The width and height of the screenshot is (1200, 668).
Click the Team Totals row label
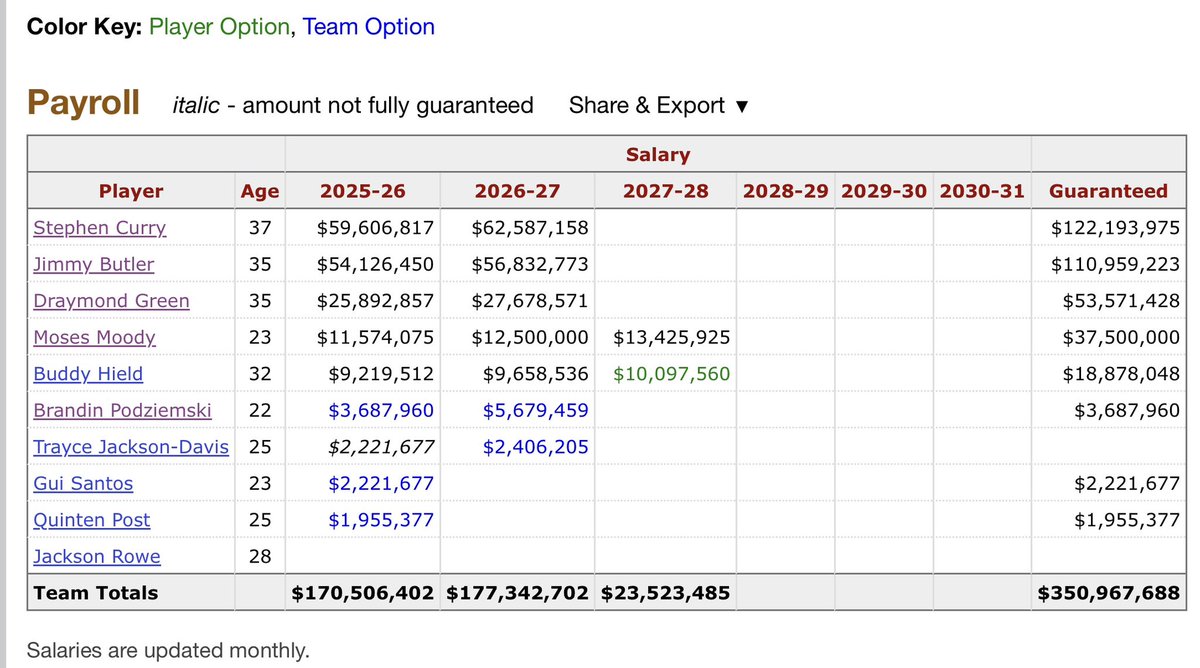coord(96,593)
